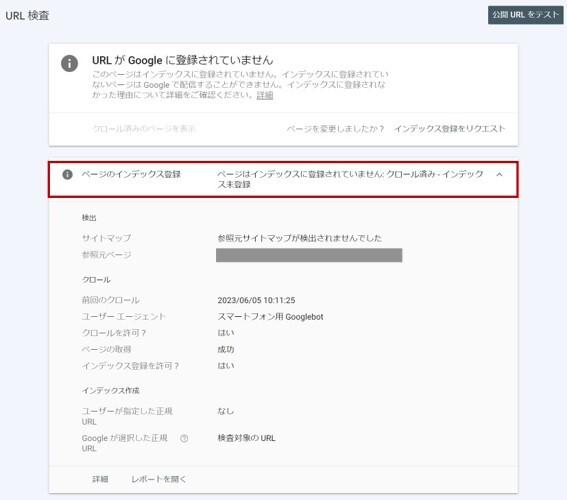The image size is (567, 500).
Task: Click the クロールを許可？ label
Action: point(114,333)
